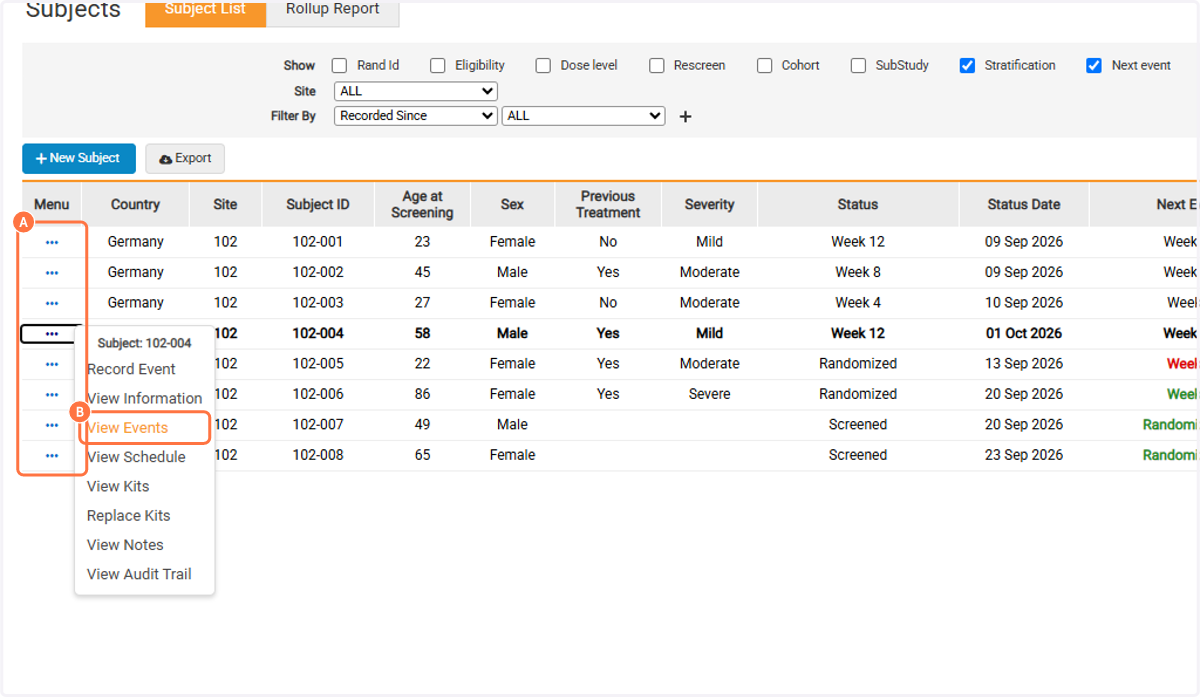
Task: Click the Status column header
Action: tap(858, 205)
